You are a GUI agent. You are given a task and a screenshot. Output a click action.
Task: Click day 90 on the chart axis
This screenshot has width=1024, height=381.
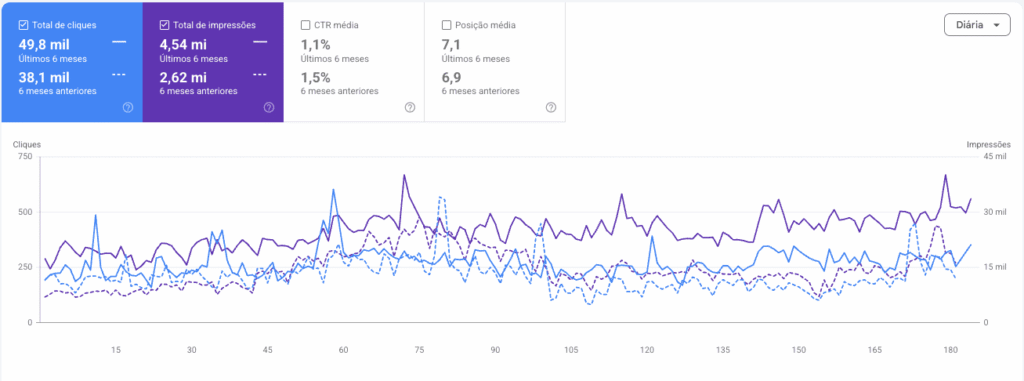(x=495, y=350)
